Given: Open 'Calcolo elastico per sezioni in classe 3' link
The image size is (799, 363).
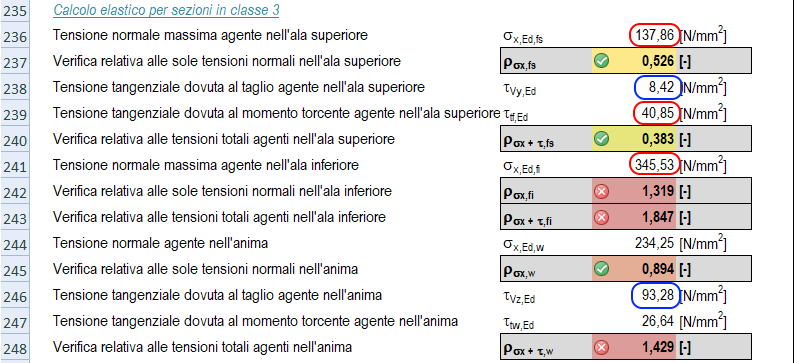Looking at the screenshot, I should [x=166, y=10].
